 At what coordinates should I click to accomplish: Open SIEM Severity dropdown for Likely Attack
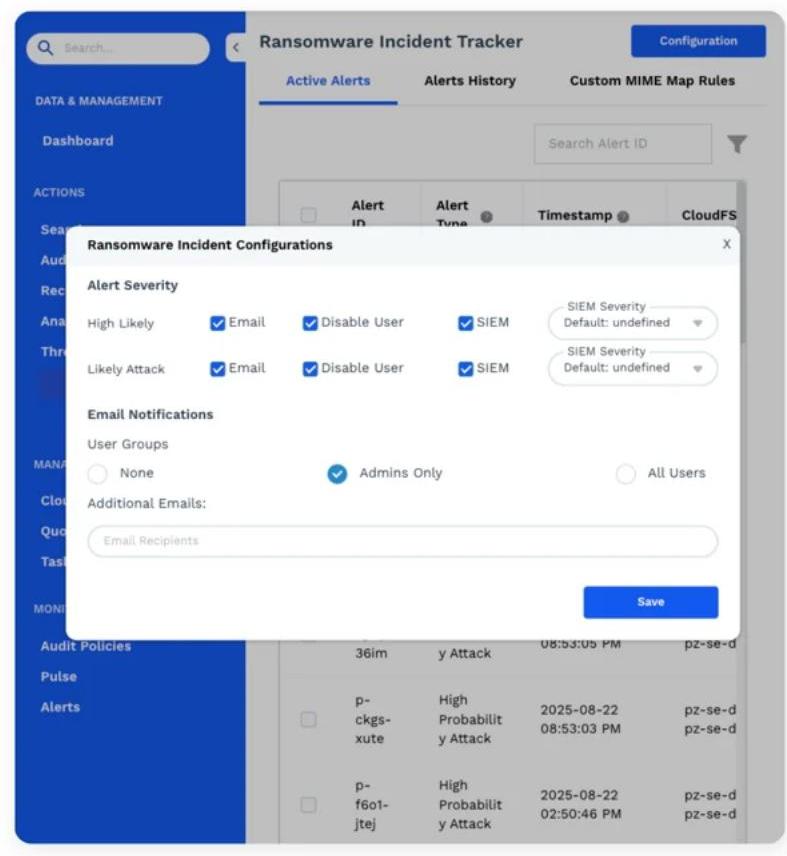point(633,368)
